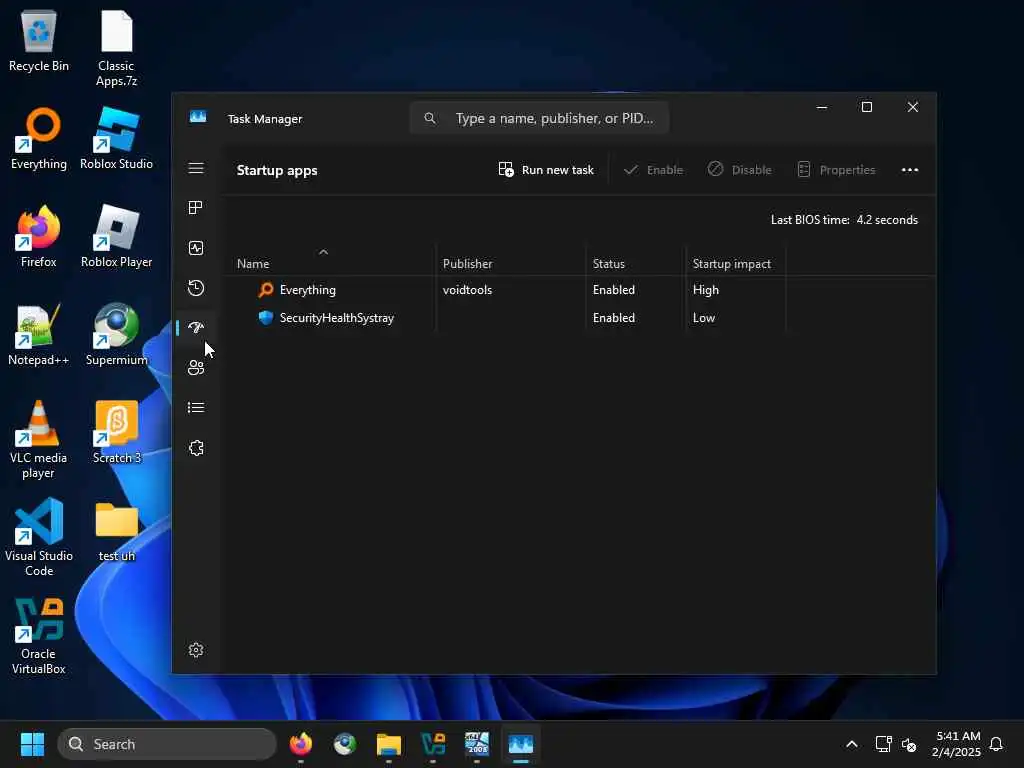Viewport: 1024px width, 768px height.
Task: Sort by Startup impact column header
Action: (x=731, y=264)
